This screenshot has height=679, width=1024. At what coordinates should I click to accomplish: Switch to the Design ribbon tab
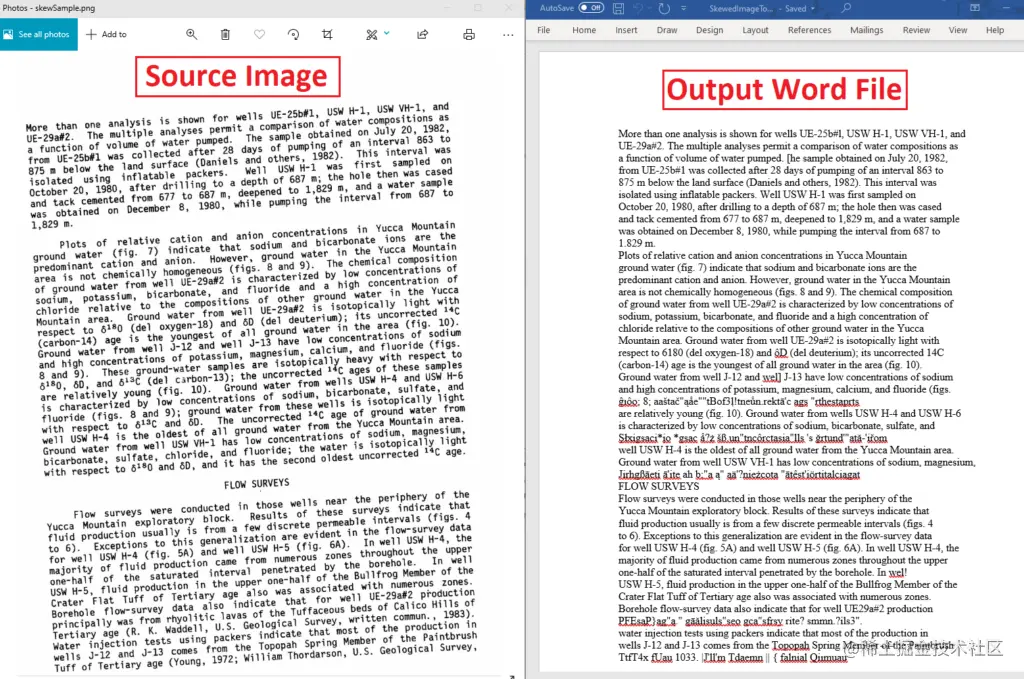coord(709,29)
